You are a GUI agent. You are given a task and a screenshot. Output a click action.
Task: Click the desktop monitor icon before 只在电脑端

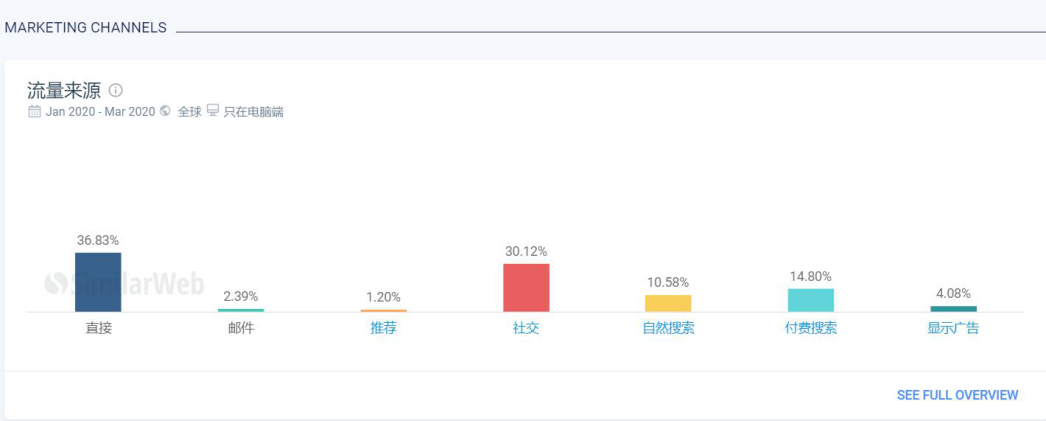pyautogui.click(x=213, y=111)
